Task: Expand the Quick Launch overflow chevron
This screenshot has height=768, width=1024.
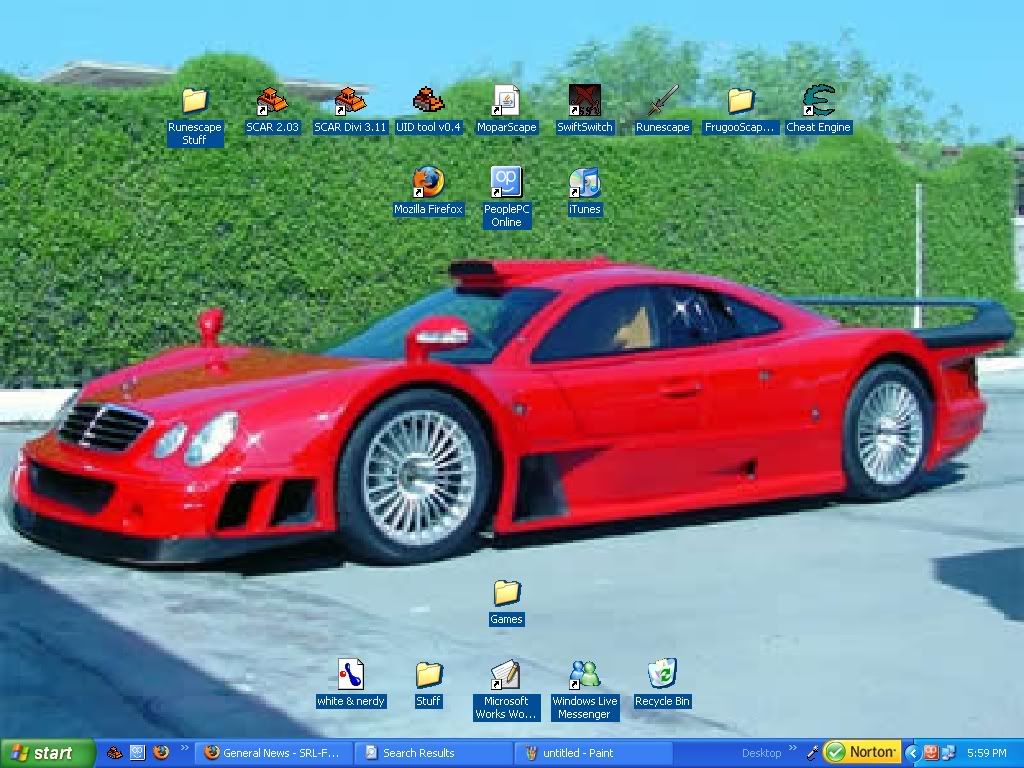Action: point(185,749)
